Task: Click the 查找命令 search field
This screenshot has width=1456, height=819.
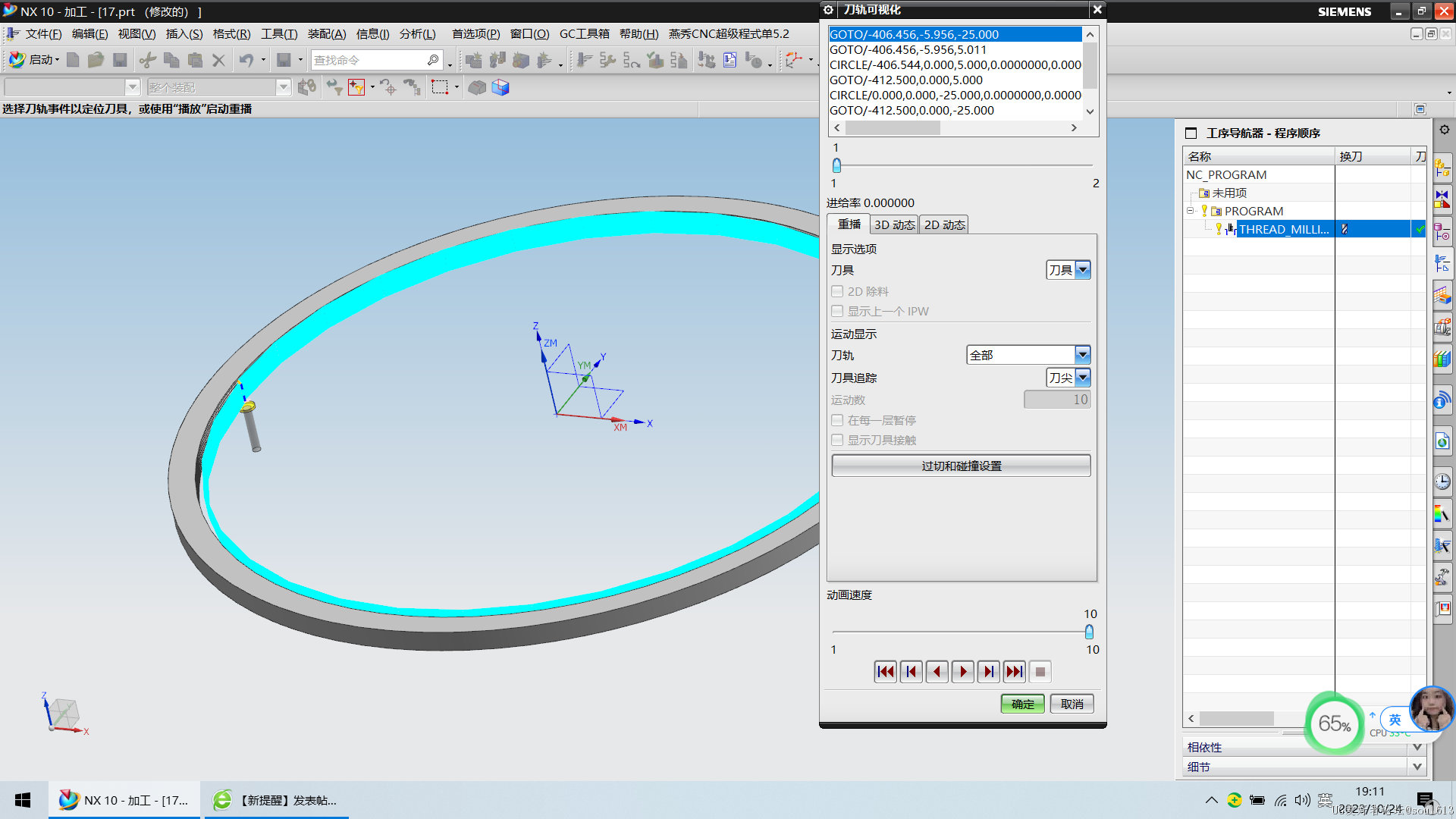Action: [369, 60]
